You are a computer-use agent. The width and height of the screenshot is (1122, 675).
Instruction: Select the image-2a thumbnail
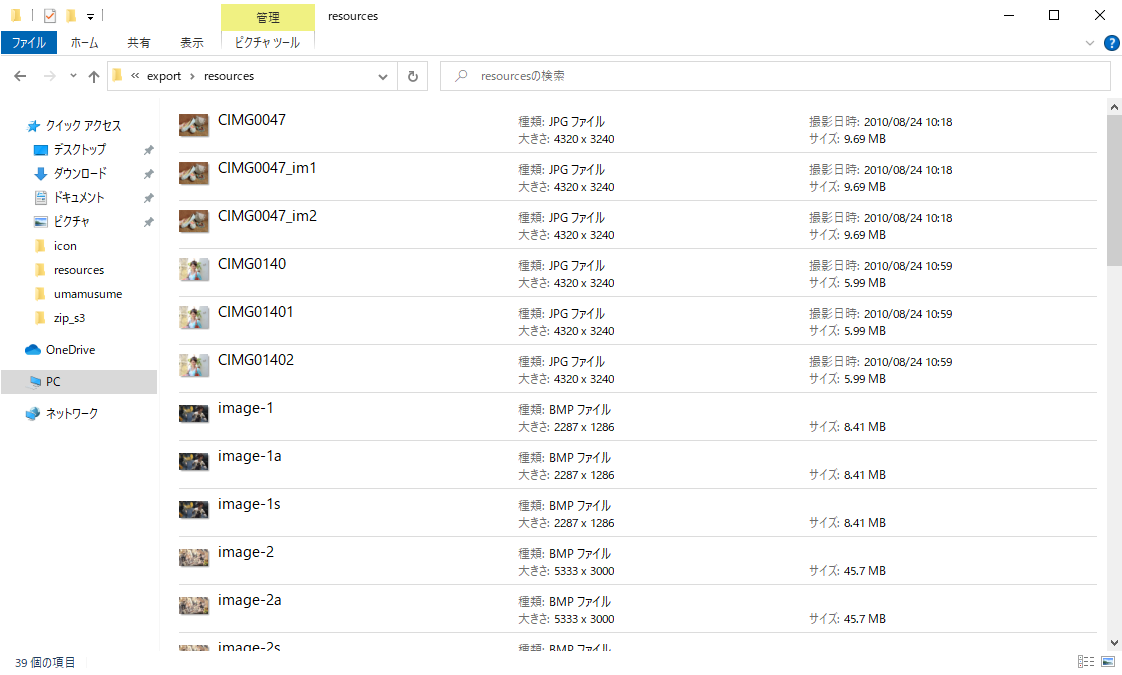194,605
